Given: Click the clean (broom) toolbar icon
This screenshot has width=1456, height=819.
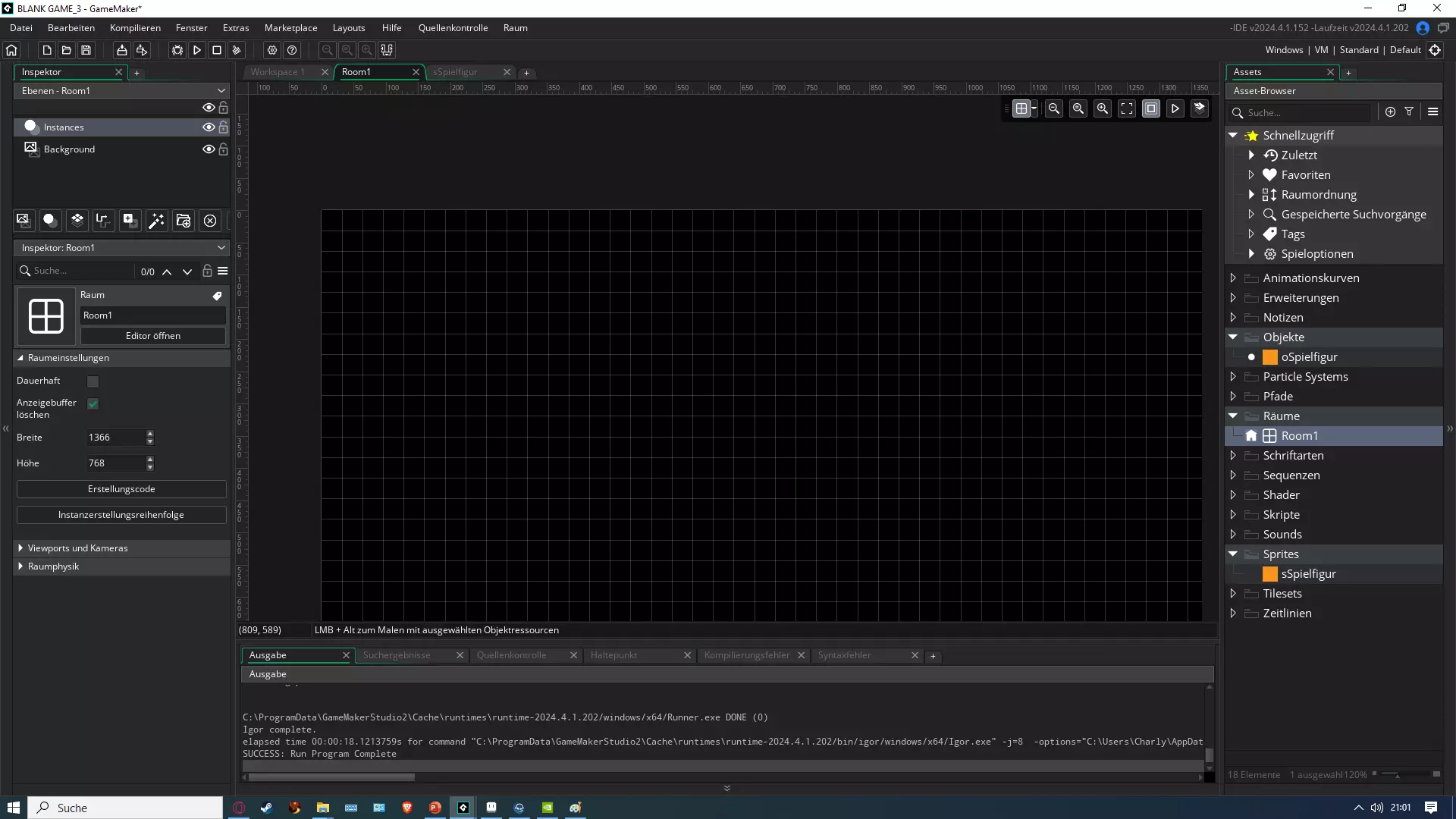Looking at the screenshot, I should coord(237,50).
